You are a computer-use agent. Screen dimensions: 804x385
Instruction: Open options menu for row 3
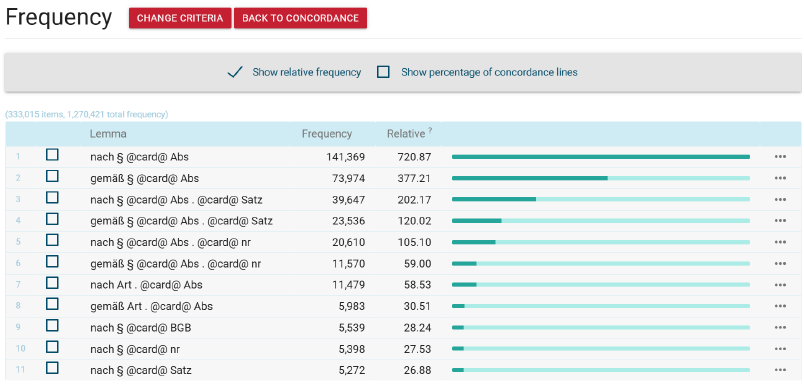780,199
